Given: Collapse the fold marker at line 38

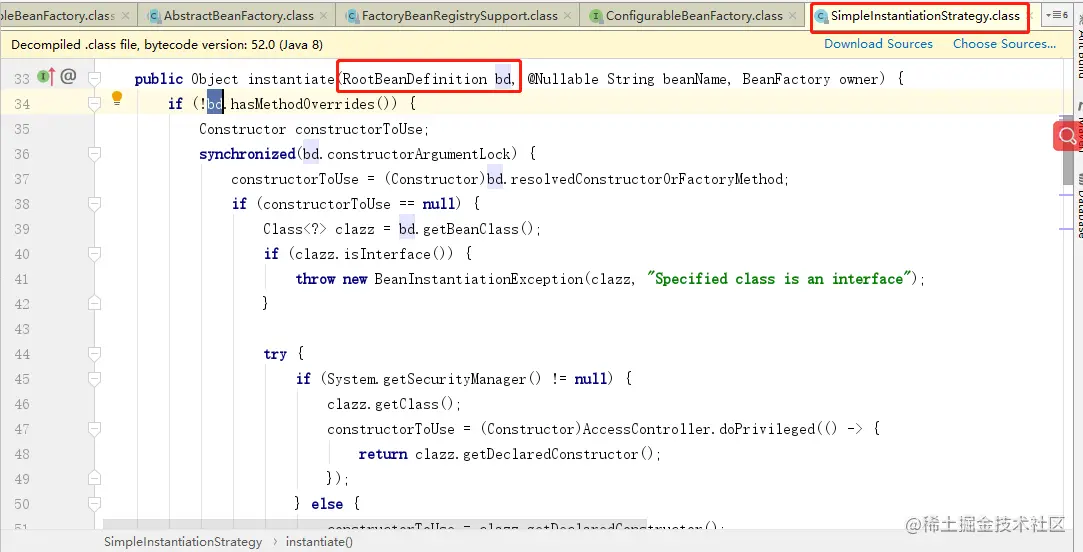Looking at the screenshot, I should pos(95,204).
